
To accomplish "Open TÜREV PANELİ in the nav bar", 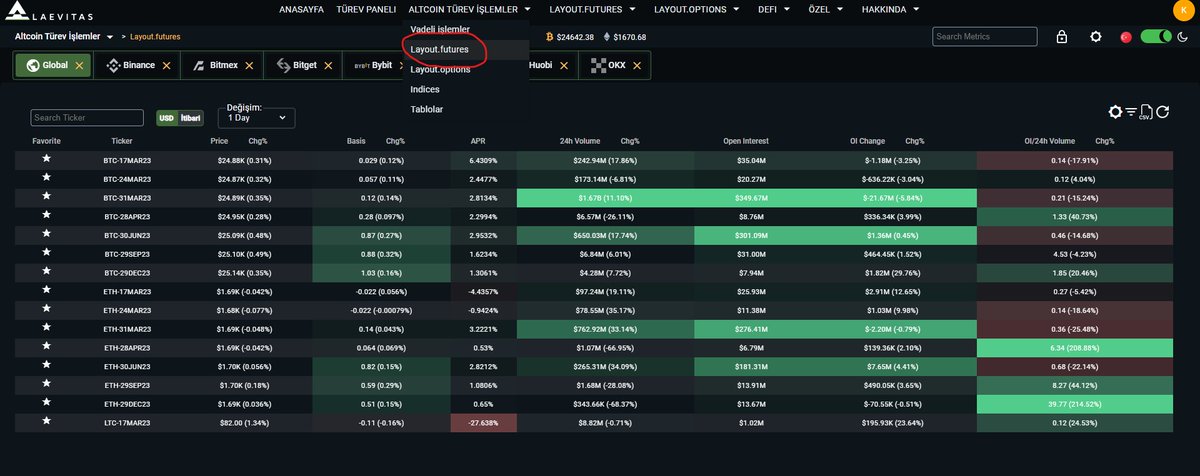I will pyautogui.click(x=367, y=10).
